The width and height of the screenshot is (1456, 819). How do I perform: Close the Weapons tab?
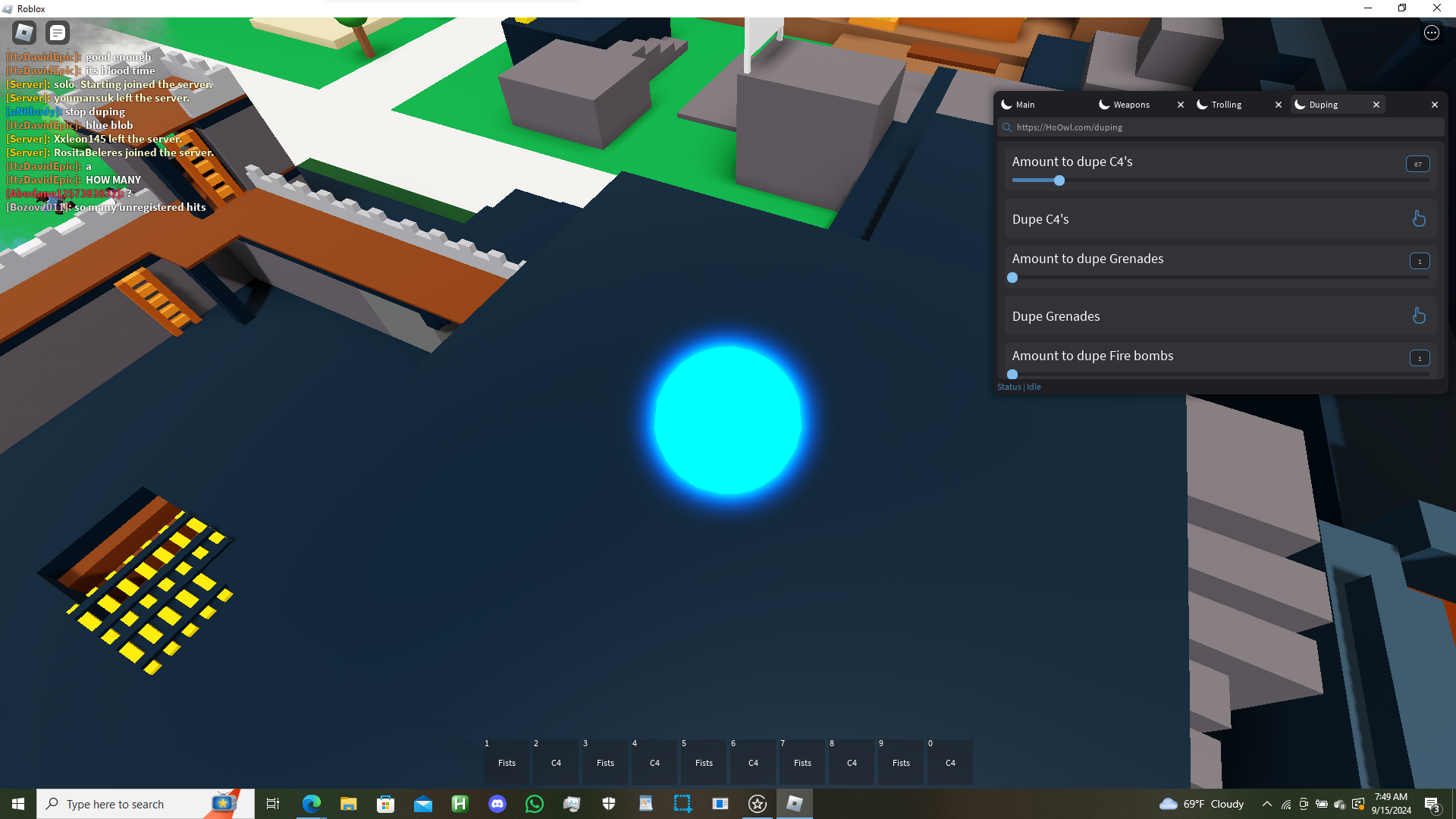pos(1181,105)
